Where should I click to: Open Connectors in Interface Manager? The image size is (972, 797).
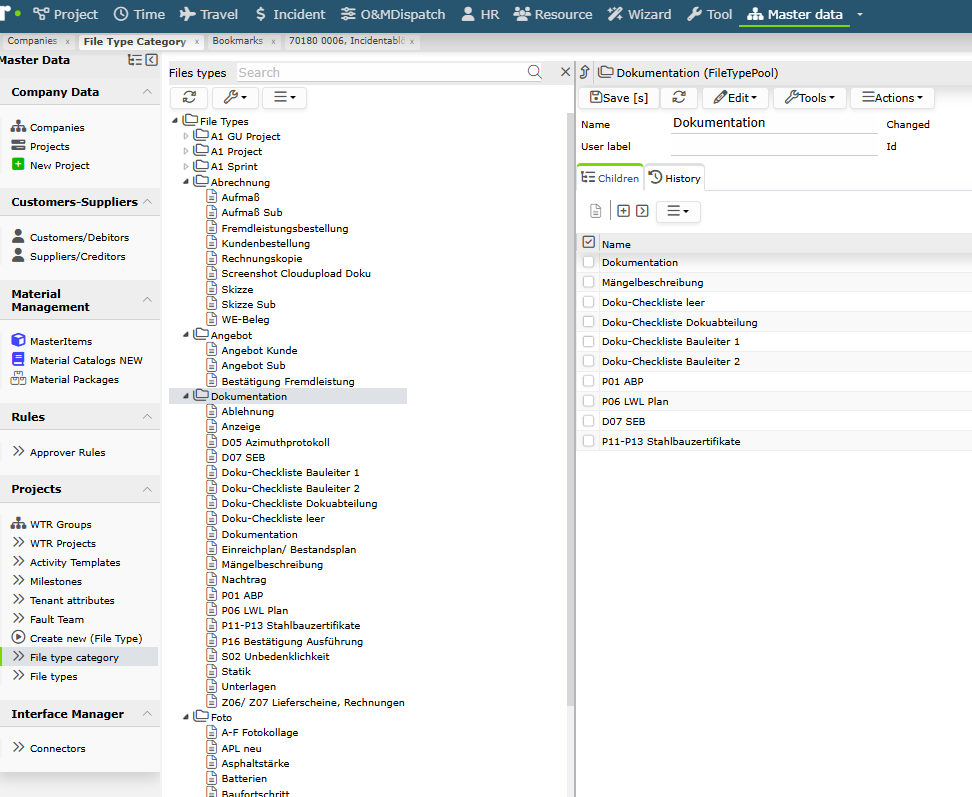point(49,748)
